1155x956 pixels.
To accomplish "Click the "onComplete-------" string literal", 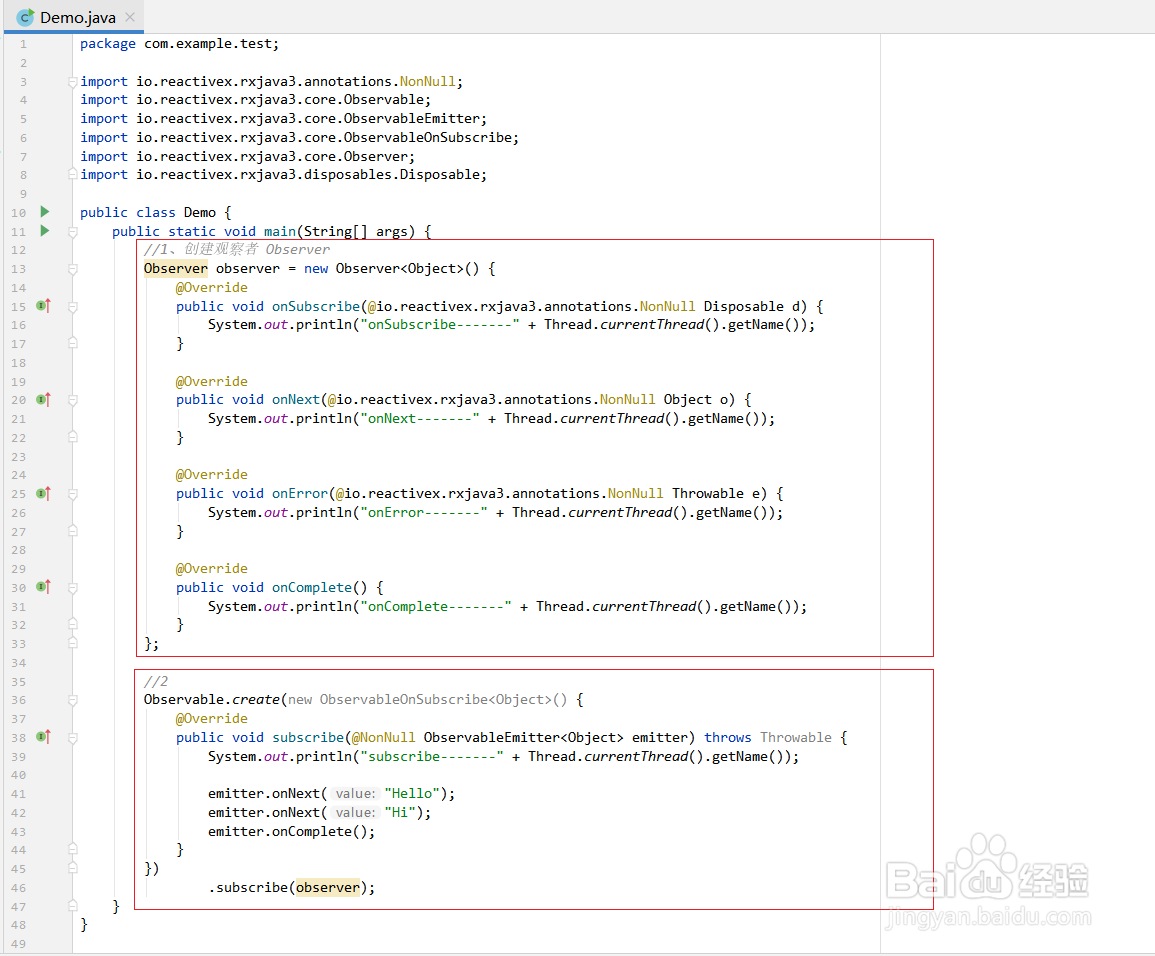I will [436, 606].
